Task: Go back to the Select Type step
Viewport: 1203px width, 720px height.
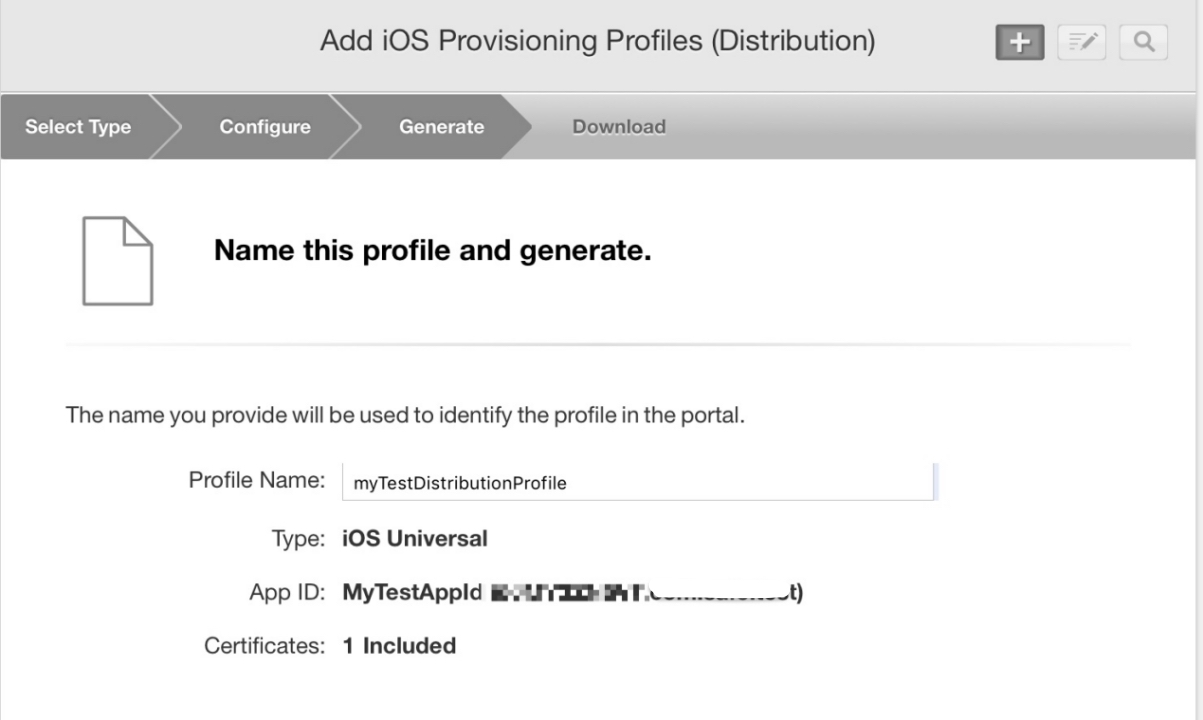Action: coord(77,127)
